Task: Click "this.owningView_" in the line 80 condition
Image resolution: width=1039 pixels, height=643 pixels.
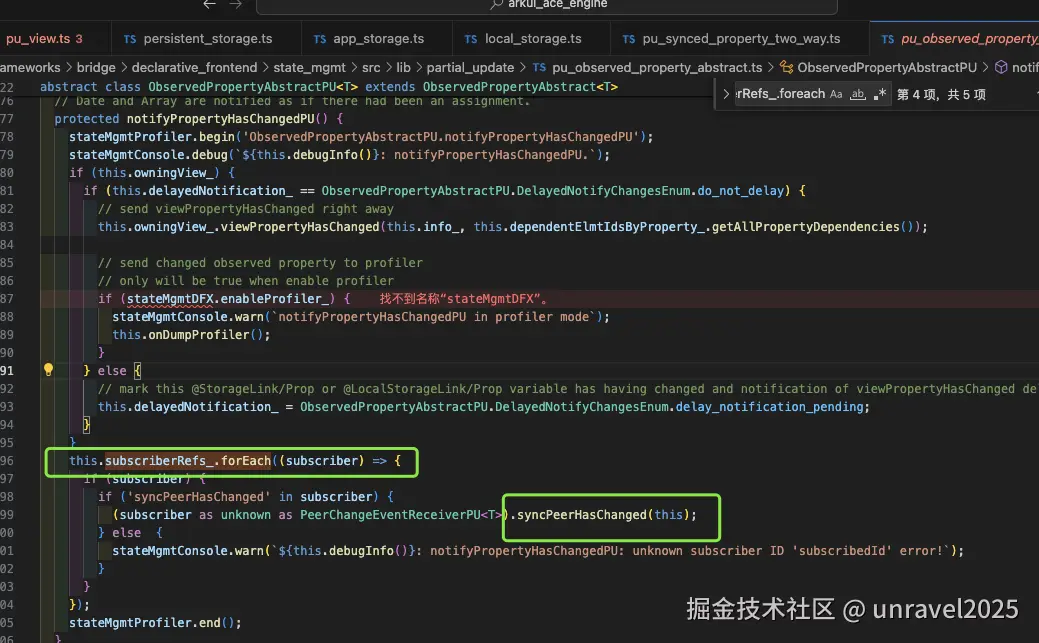Action: [158, 172]
